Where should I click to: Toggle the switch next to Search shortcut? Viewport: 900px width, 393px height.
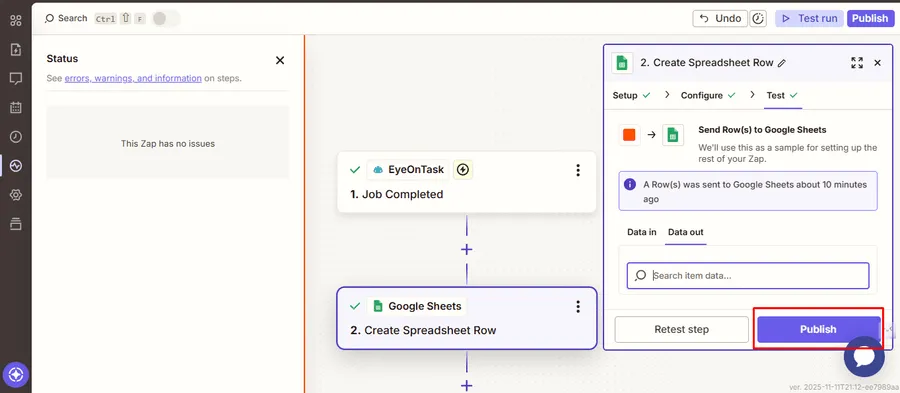point(166,18)
